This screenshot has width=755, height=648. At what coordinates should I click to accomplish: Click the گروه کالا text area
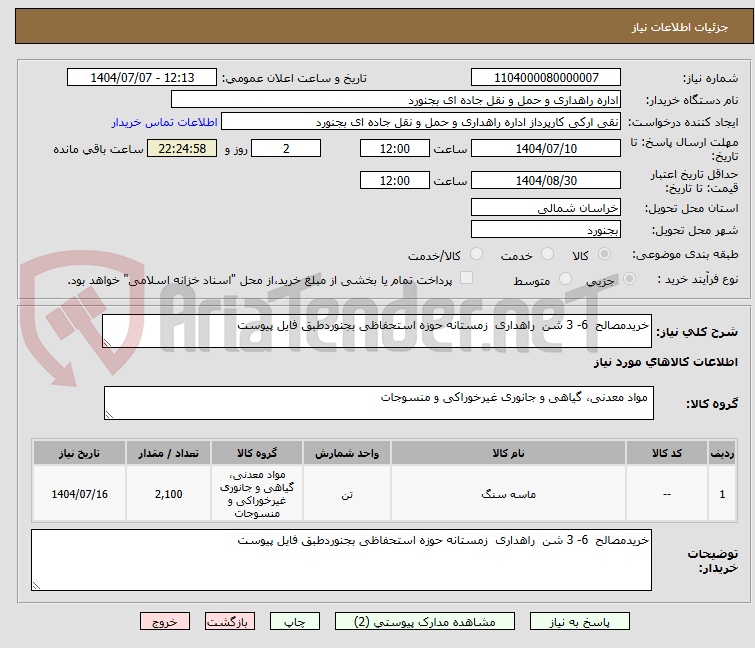coord(378,403)
